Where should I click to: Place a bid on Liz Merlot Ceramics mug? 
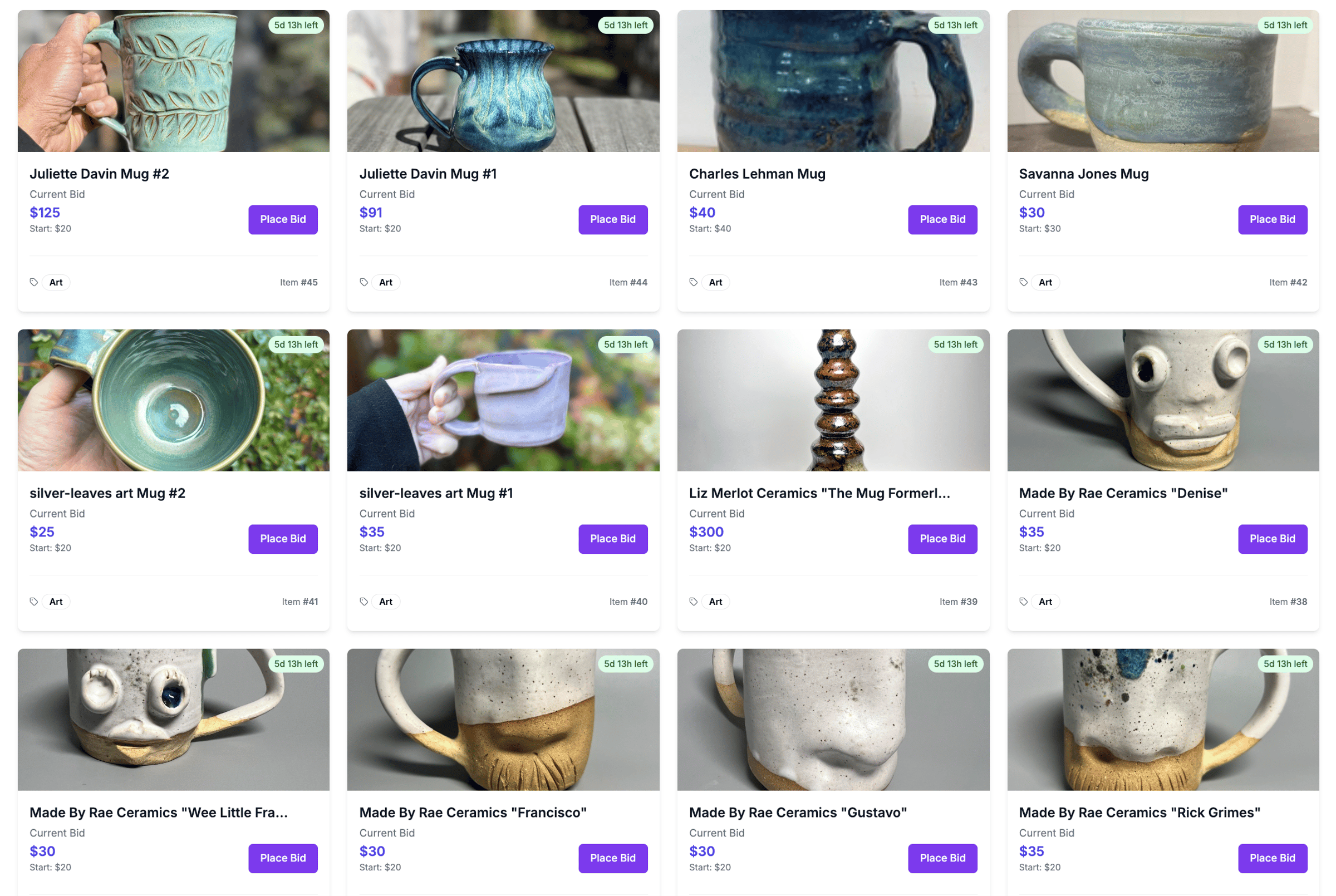942,538
